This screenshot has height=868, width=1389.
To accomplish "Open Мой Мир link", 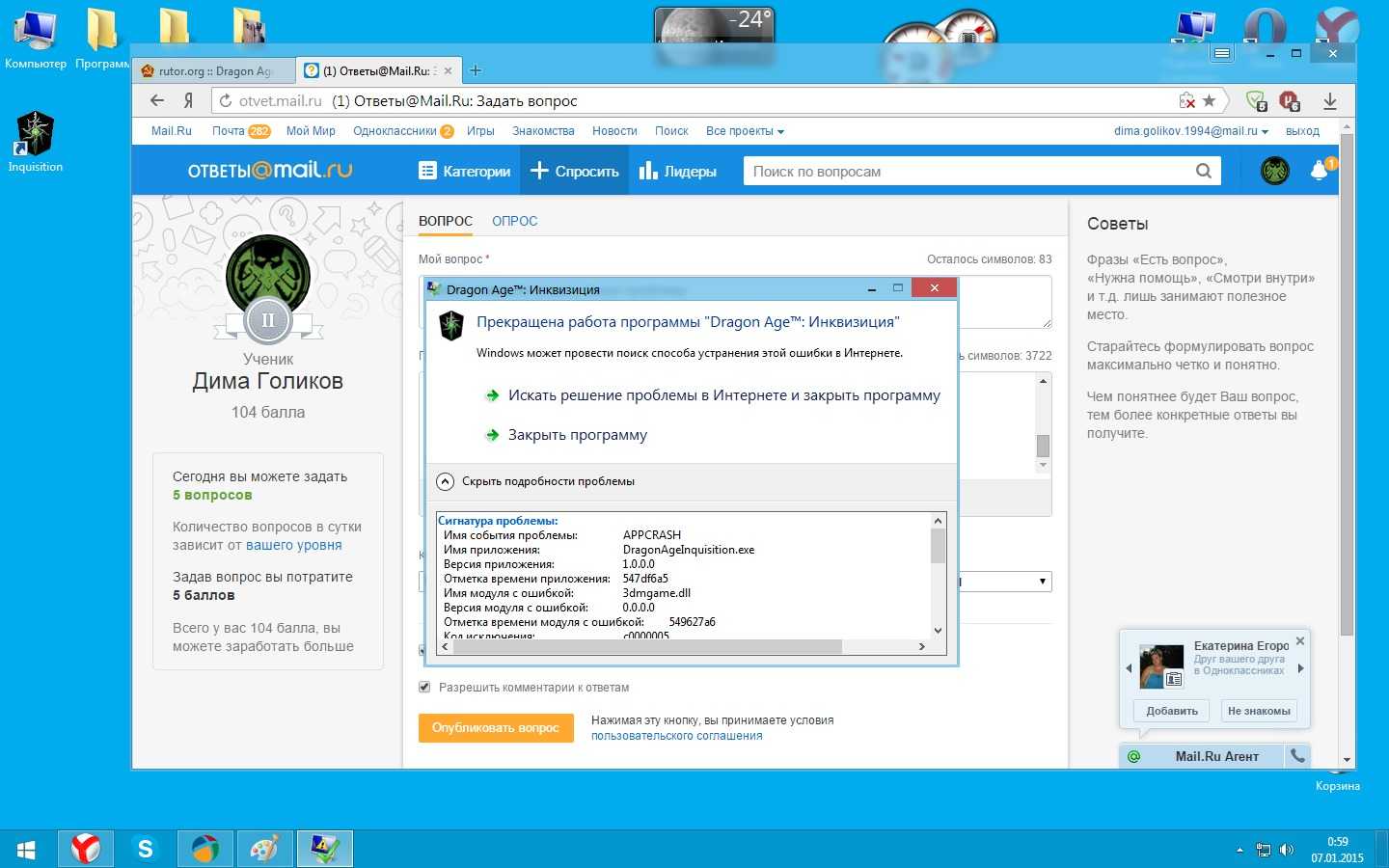I will (311, 131).
